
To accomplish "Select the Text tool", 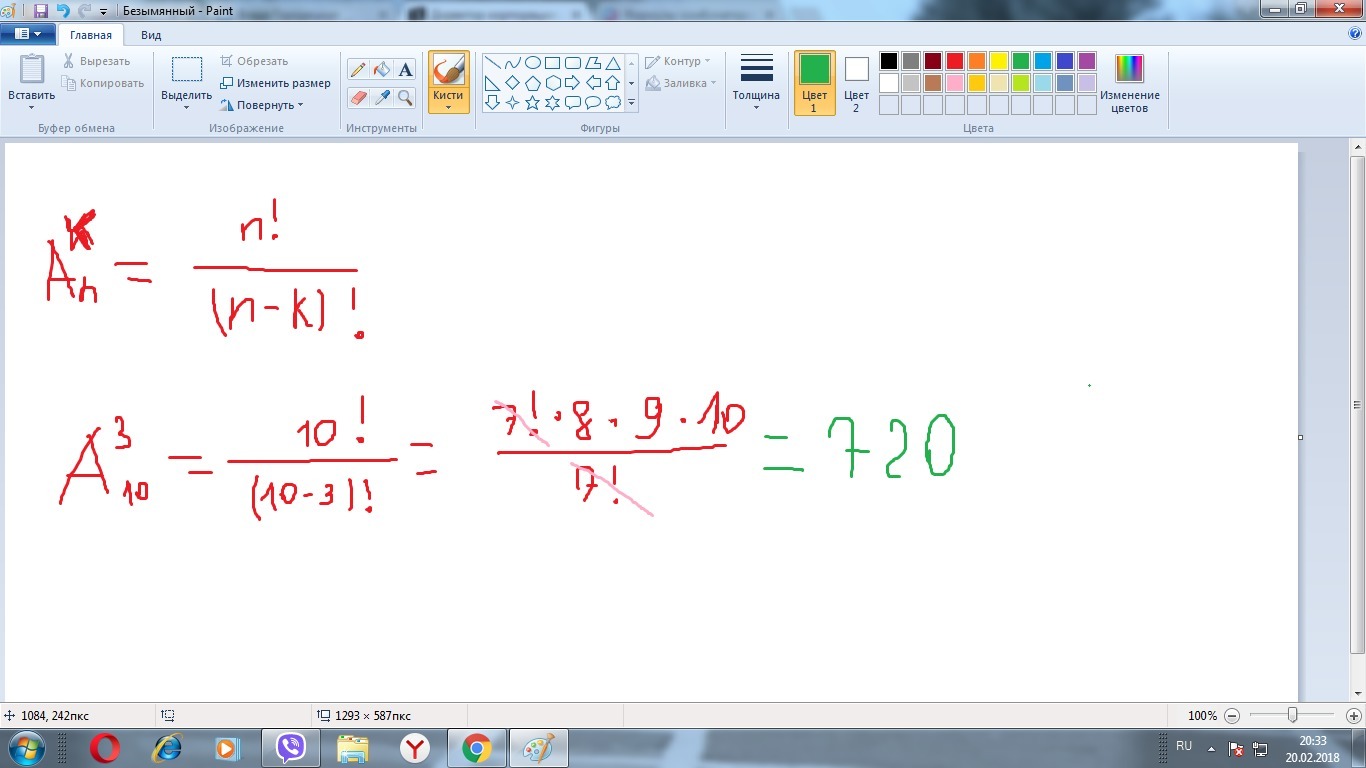I will coord(405,69).
